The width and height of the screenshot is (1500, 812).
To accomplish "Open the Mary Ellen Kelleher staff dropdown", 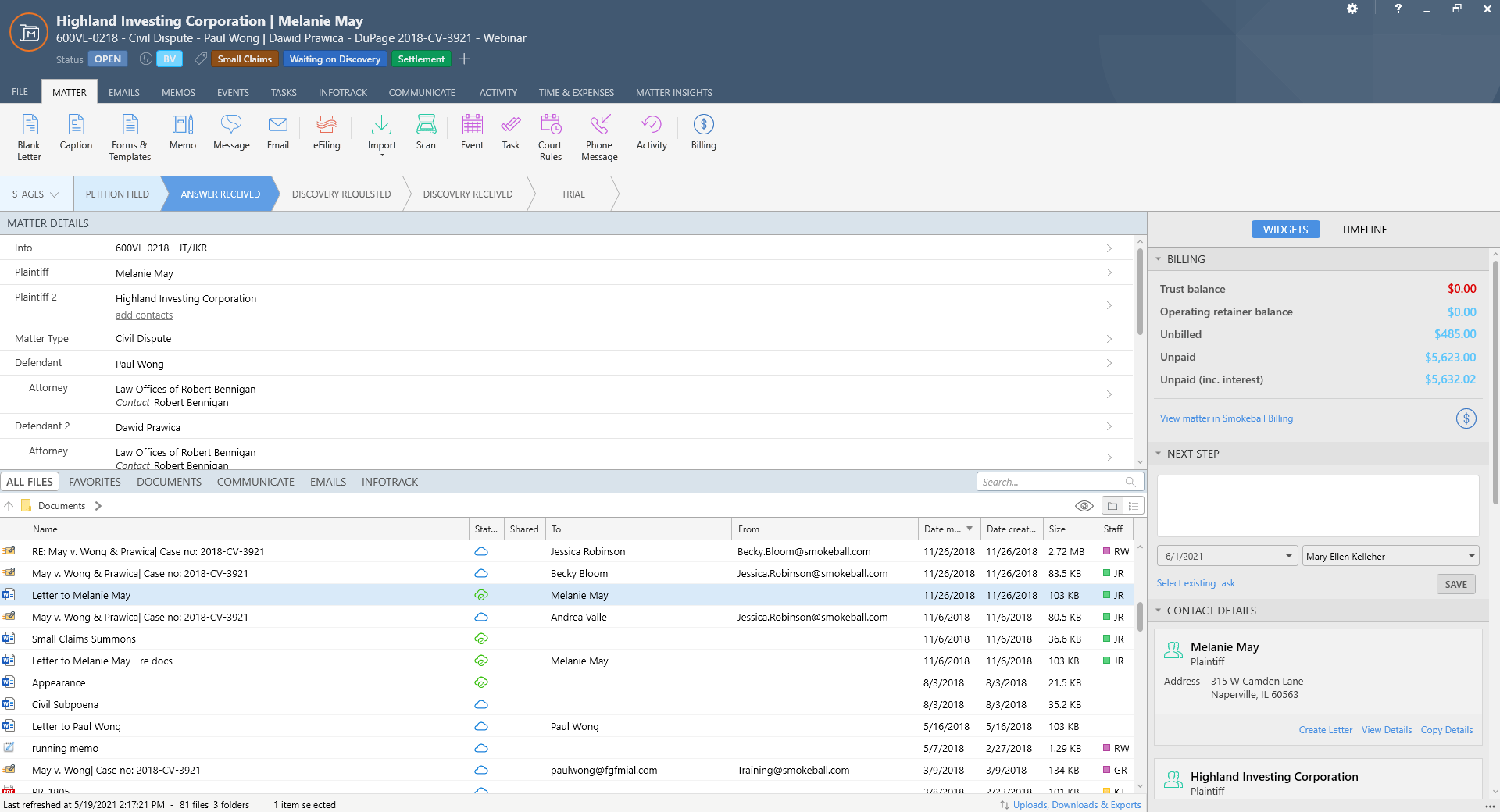I will click(x=1471, y=557).
